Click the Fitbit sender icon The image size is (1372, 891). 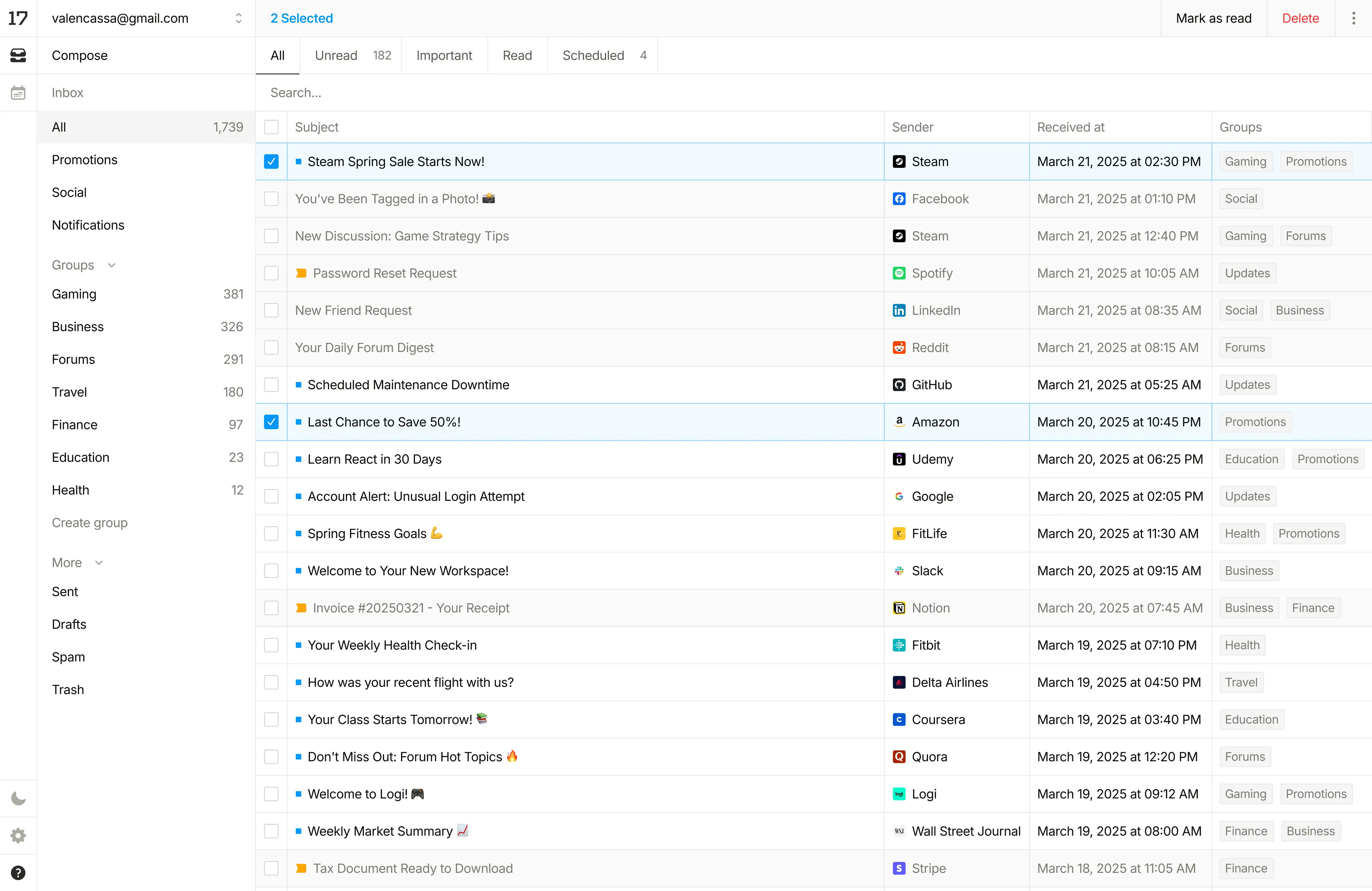(899, 645)
